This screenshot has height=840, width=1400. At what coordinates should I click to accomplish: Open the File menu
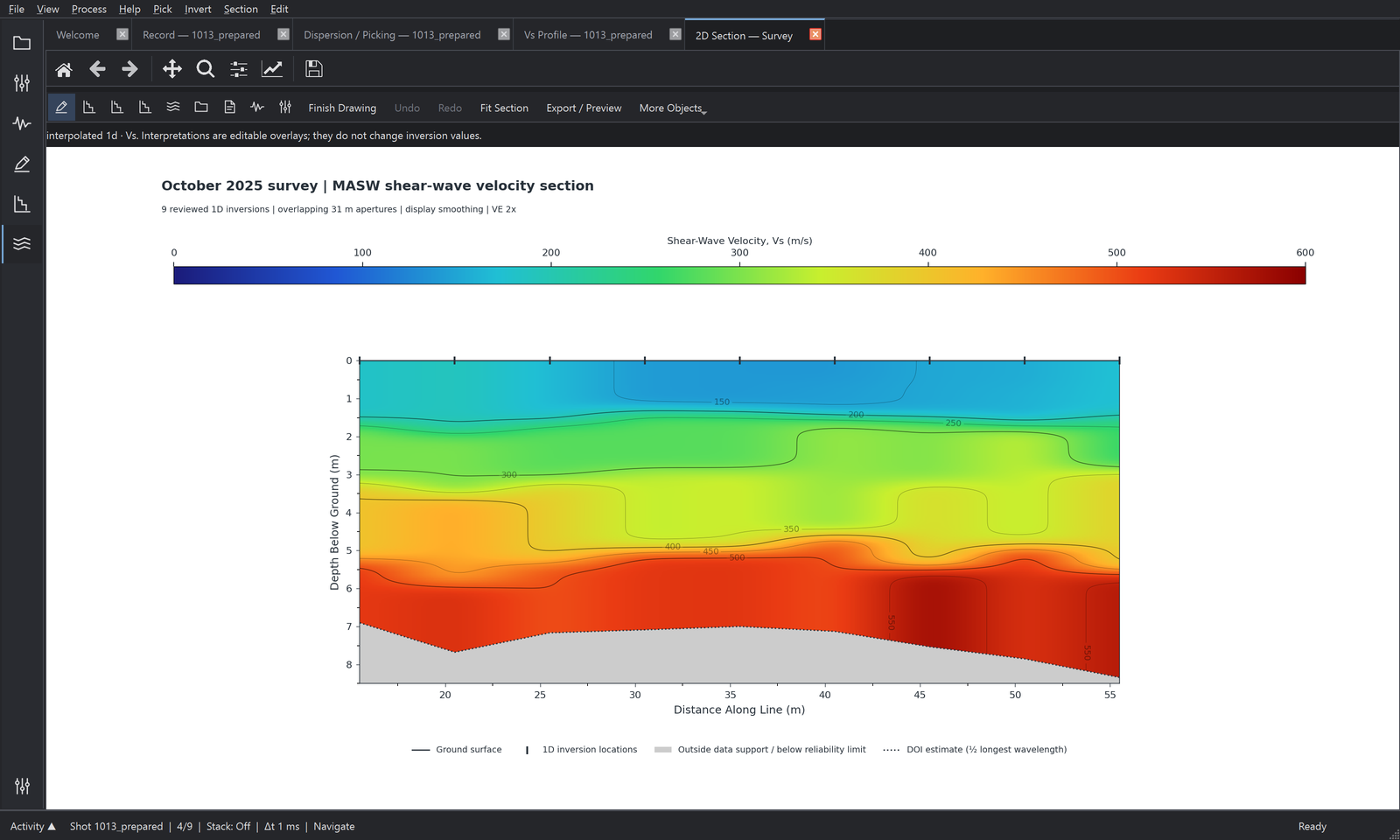17,9
